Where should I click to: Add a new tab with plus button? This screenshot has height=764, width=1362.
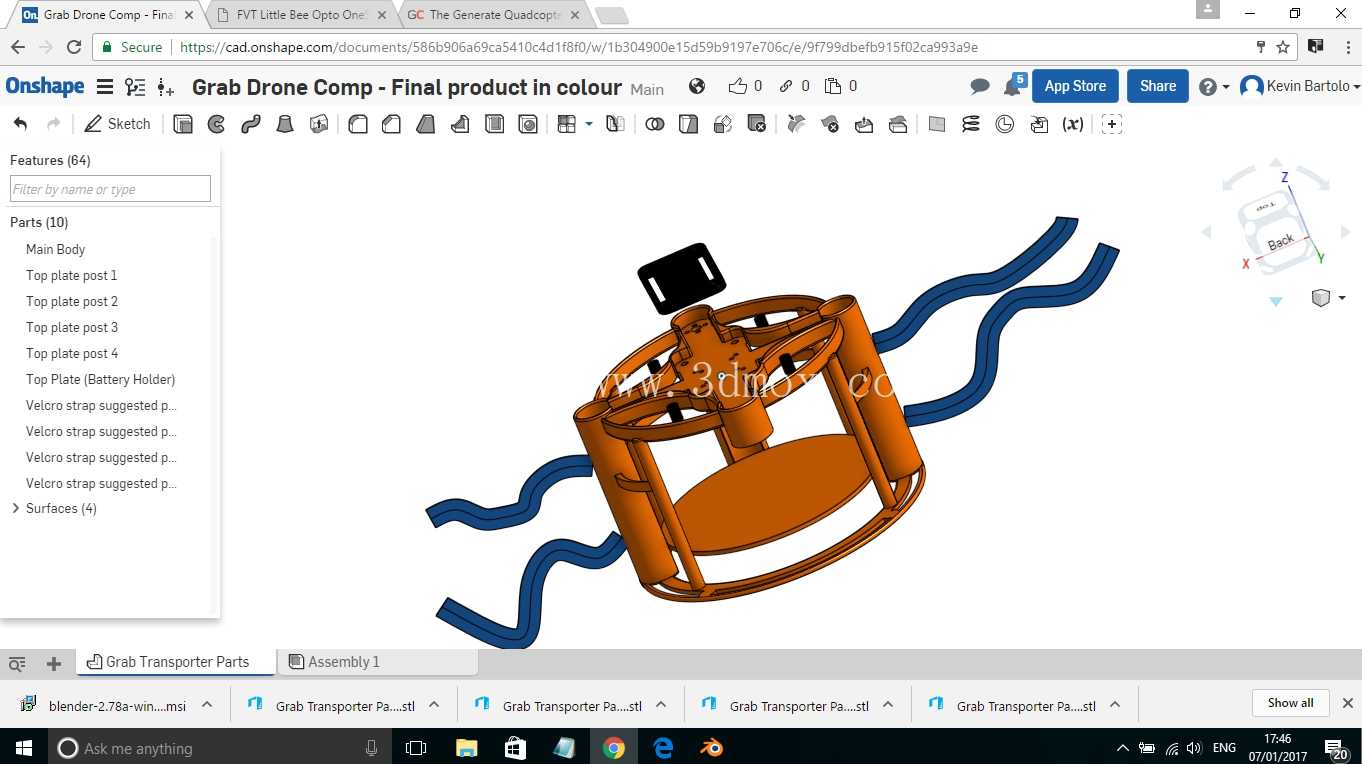pos(54,663)
